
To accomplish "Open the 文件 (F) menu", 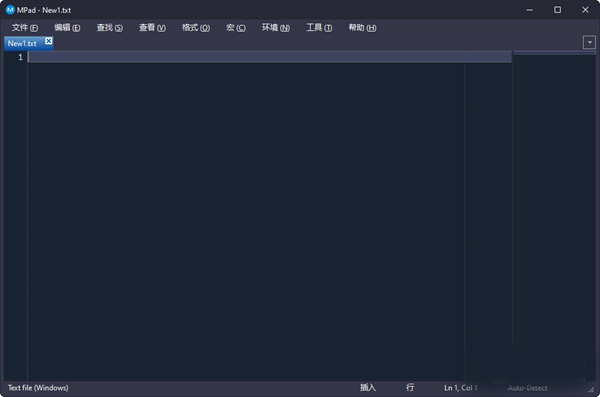I will (25, 28).
